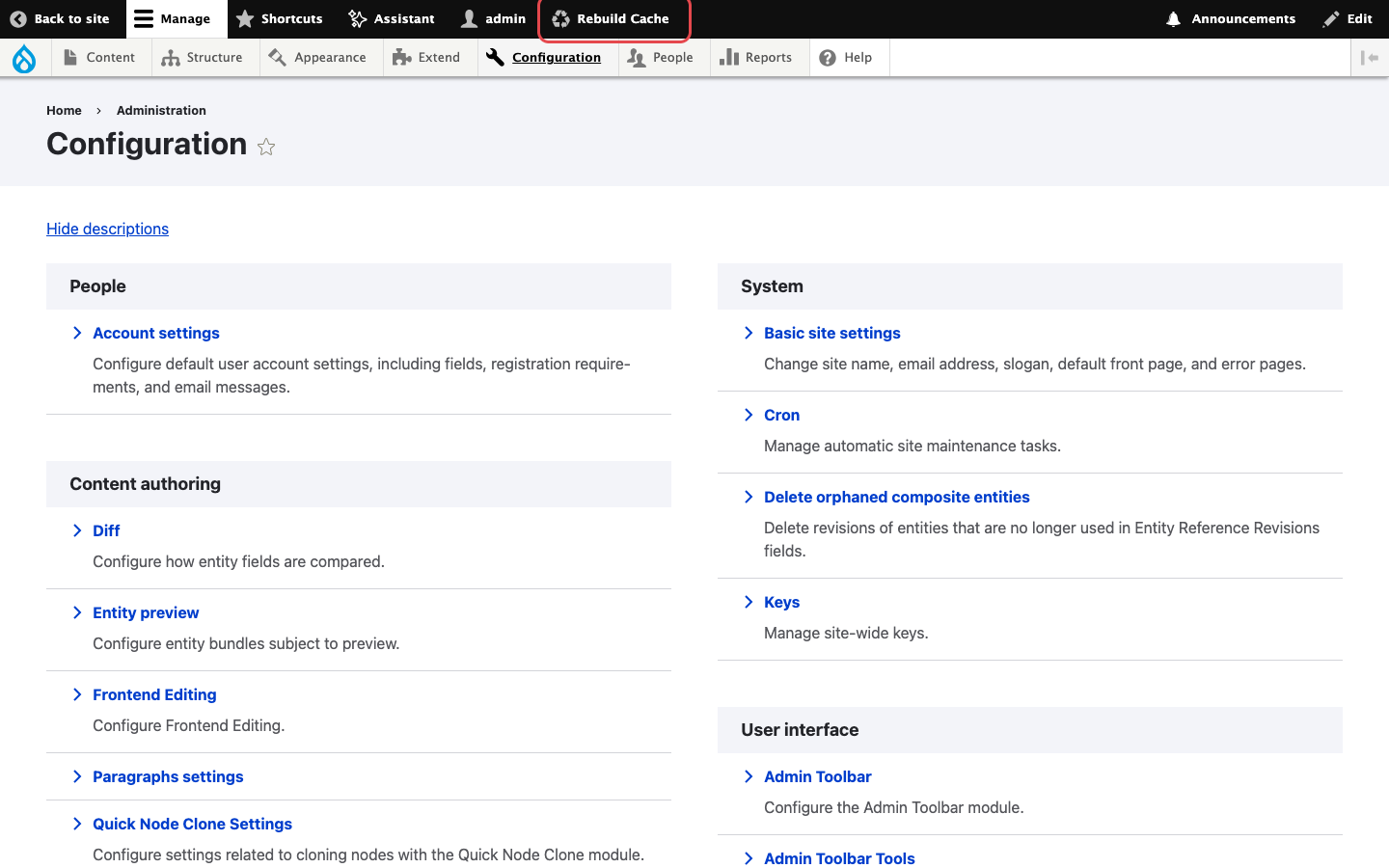Click chevron beside Entity preview
The width and height of the screenshot is (1389, 868).
pos(77,612)
